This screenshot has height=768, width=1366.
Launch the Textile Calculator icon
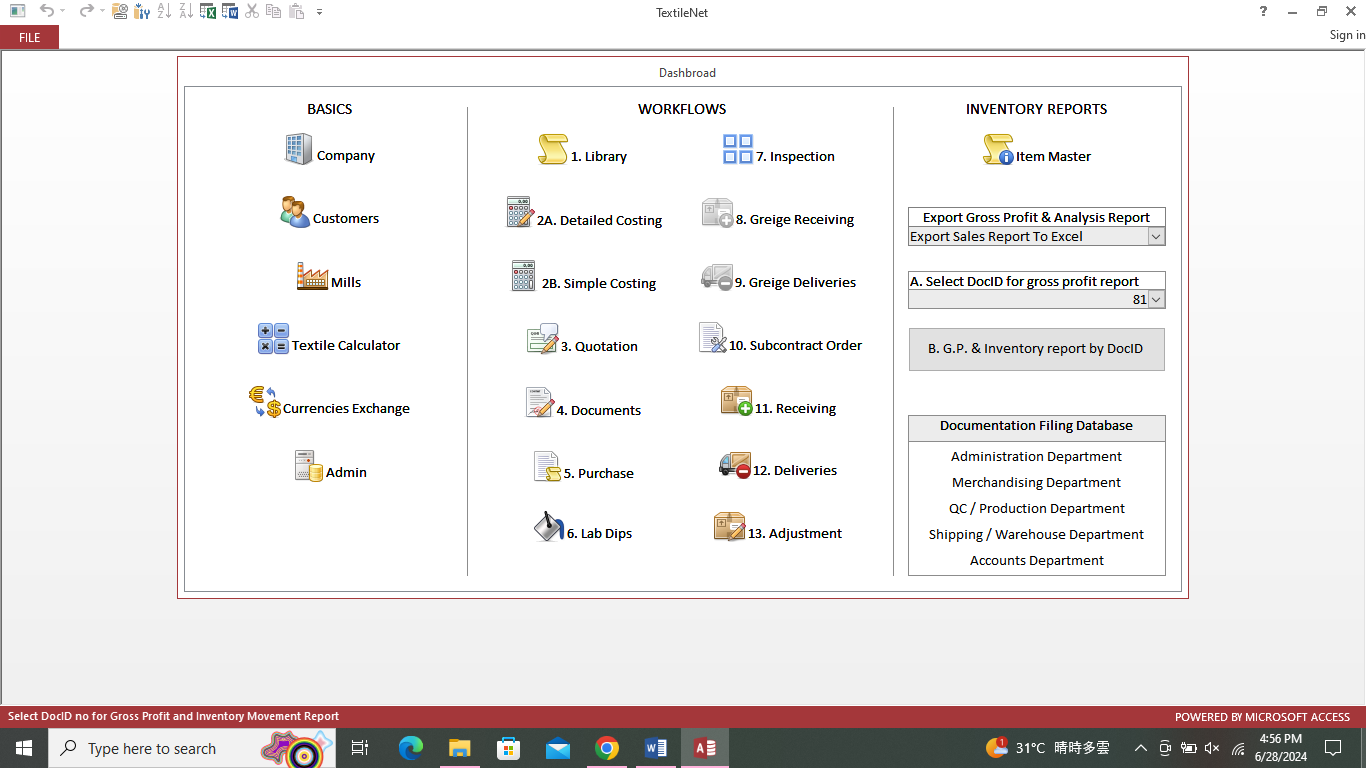(273, 339)
